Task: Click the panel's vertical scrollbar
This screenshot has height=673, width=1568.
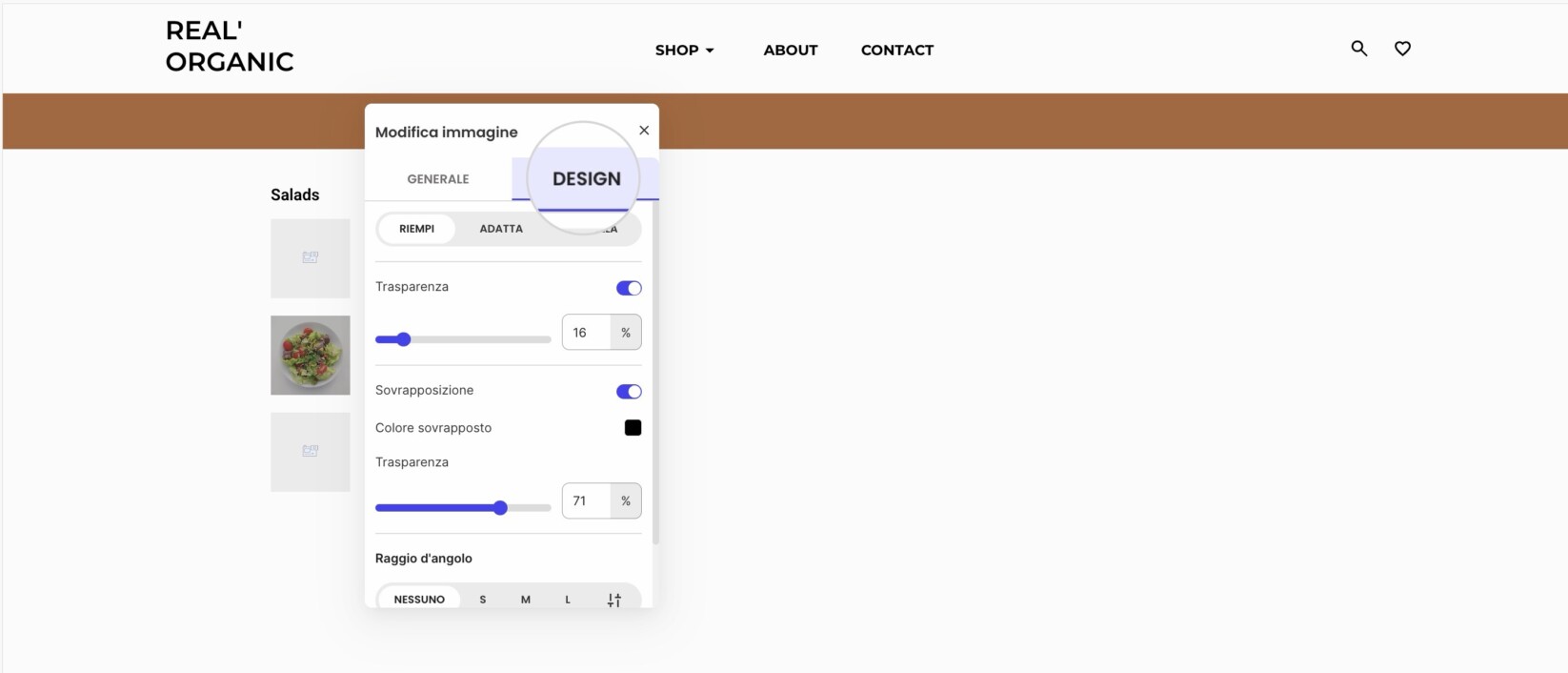Action: pos(655,372)
